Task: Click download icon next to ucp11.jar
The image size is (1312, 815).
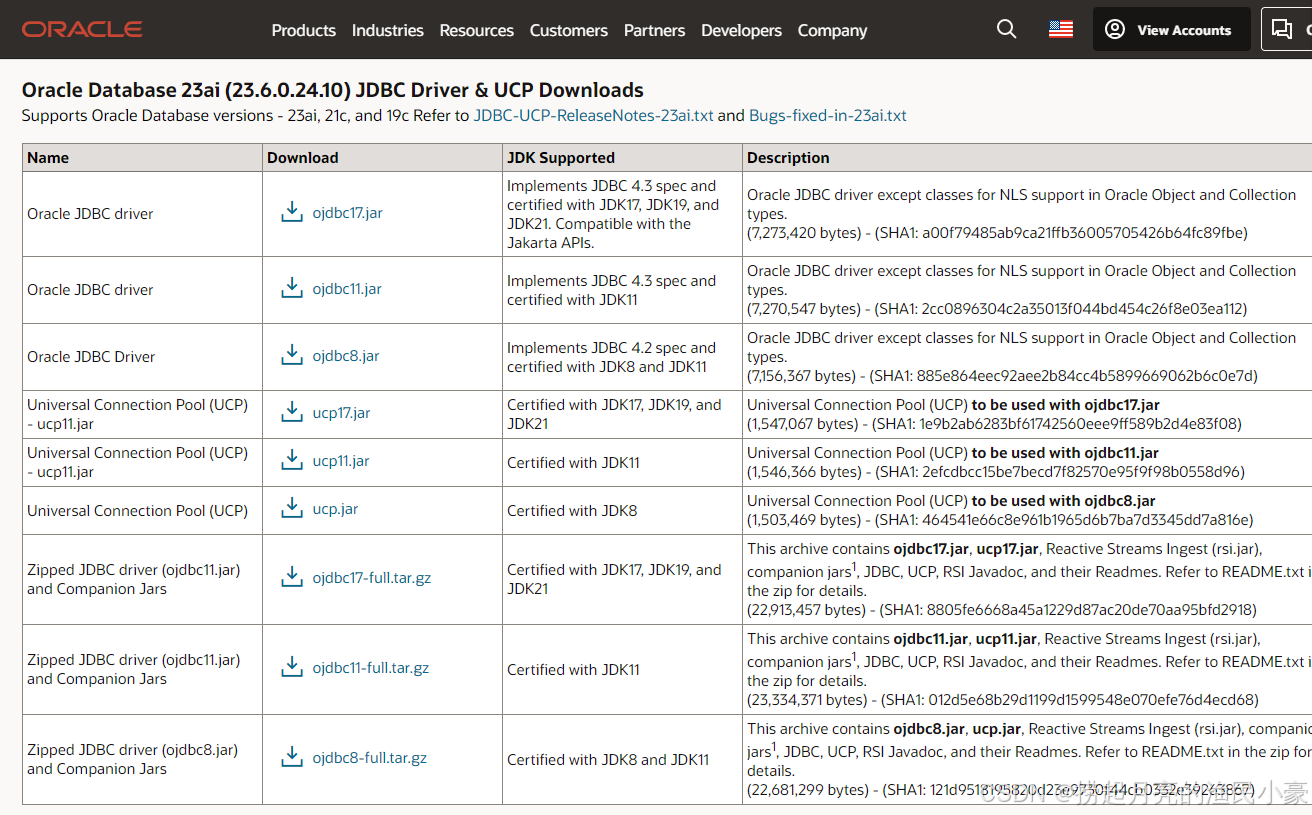Action: [x=292, y=460]
